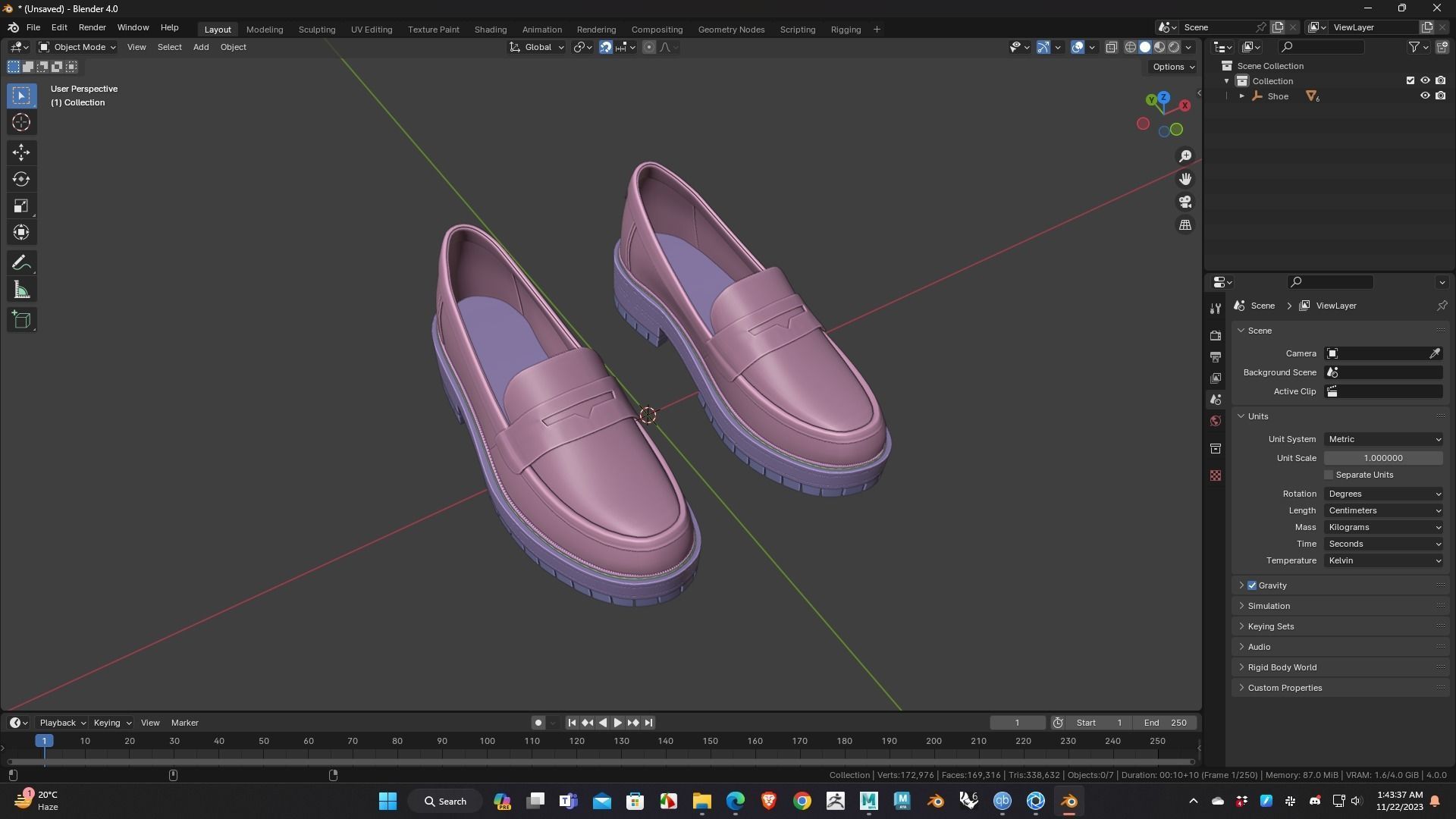Open the Render menu
The image size is (1456, 819).
pyautogui.click(x=92, y=27)
